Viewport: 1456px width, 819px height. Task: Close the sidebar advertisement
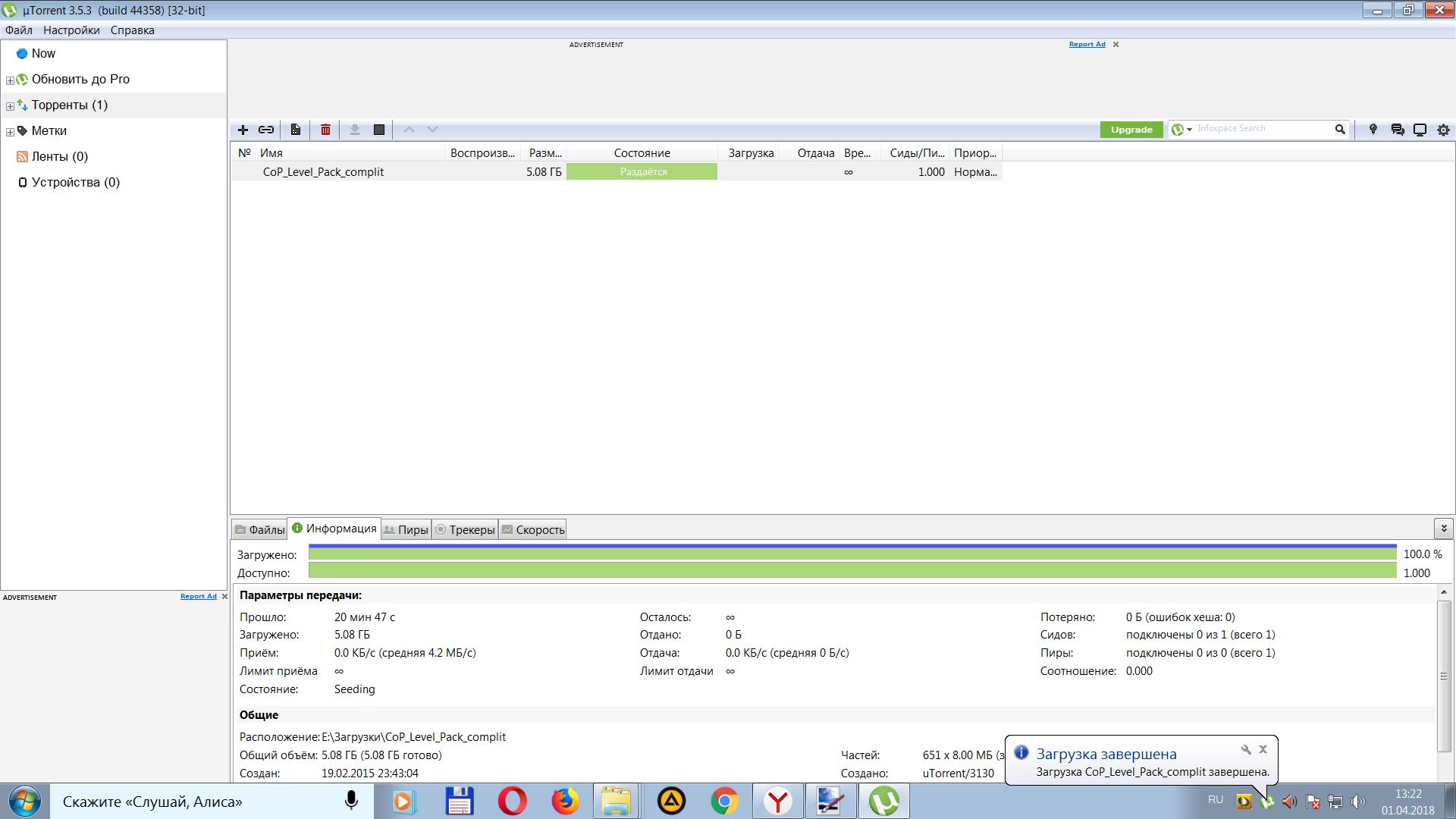coord(224,597)
